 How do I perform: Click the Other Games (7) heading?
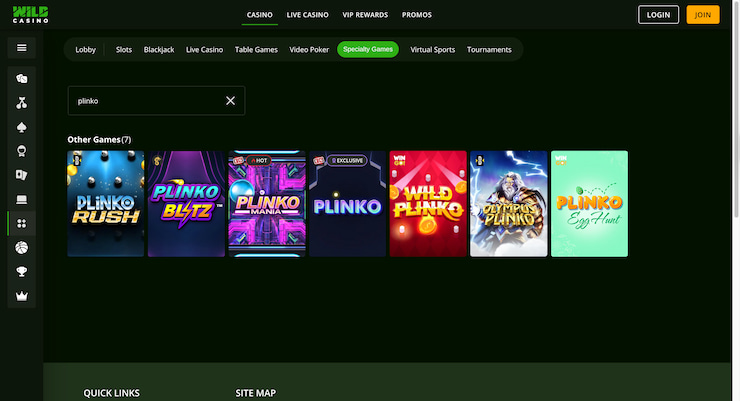pos(99,140)
